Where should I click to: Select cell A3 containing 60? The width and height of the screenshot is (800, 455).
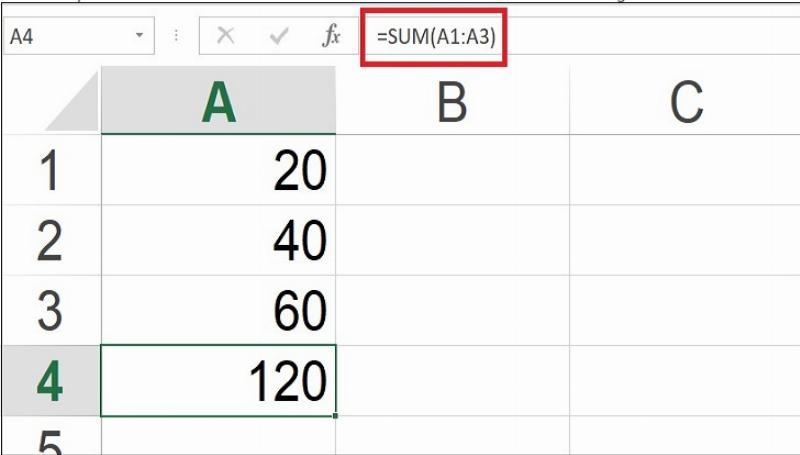(218, 310)
